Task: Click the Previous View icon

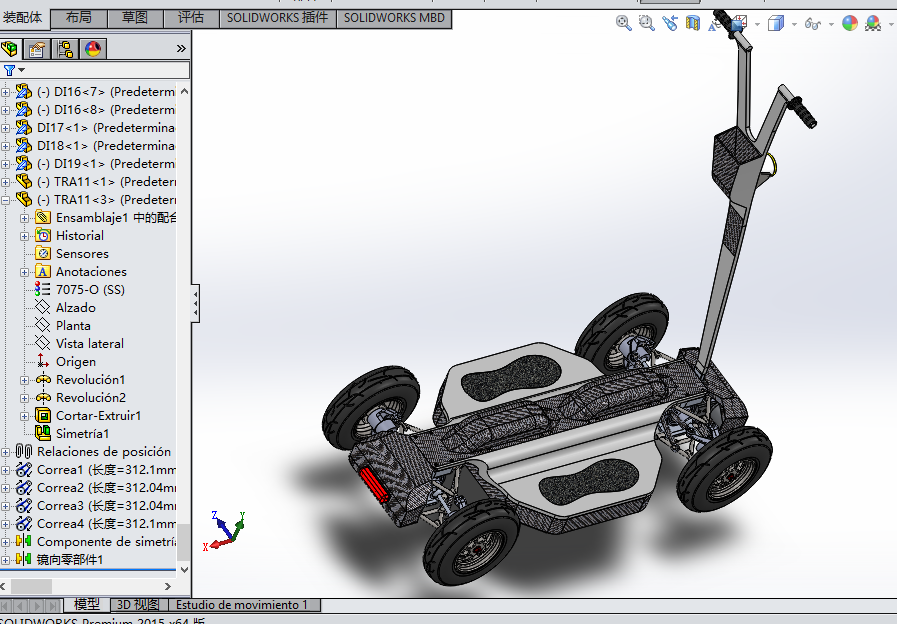Action: [669, 23]
